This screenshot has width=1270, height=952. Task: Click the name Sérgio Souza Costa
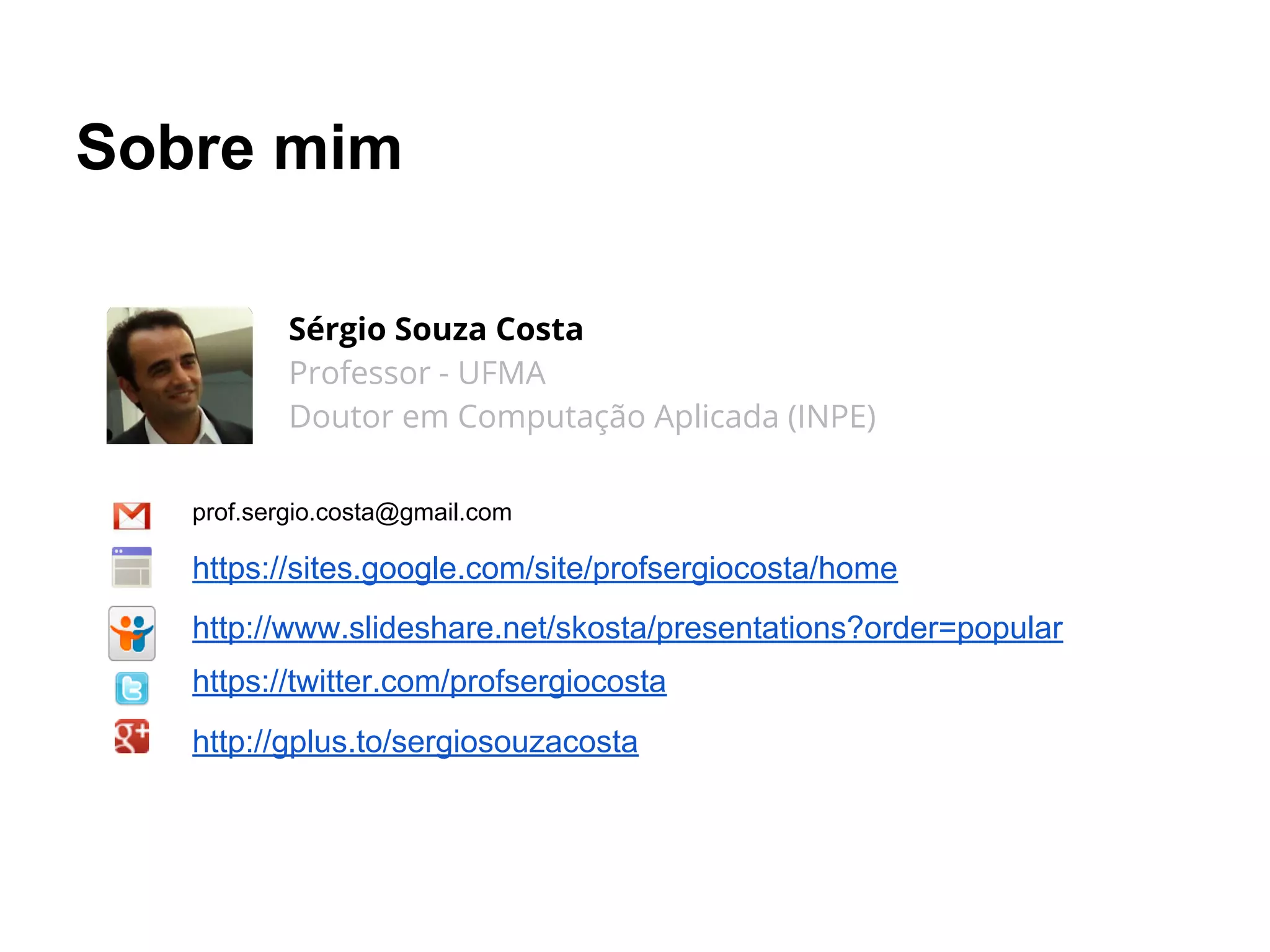[x=436, y=329]
